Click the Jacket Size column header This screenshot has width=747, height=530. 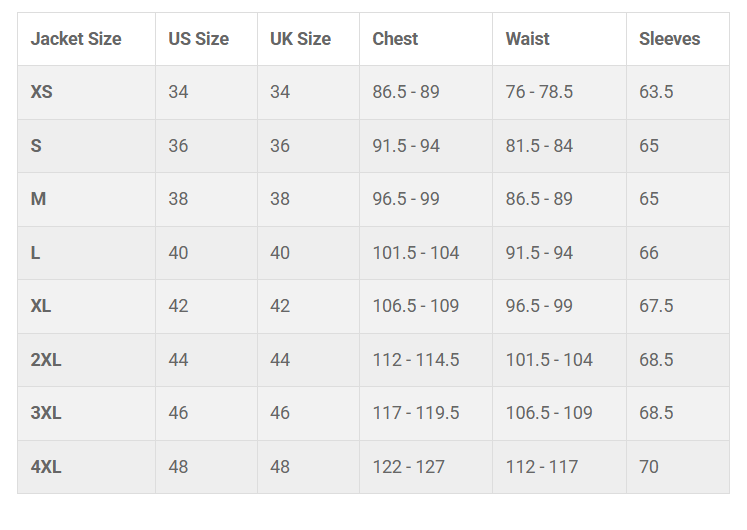coord(76,39)
